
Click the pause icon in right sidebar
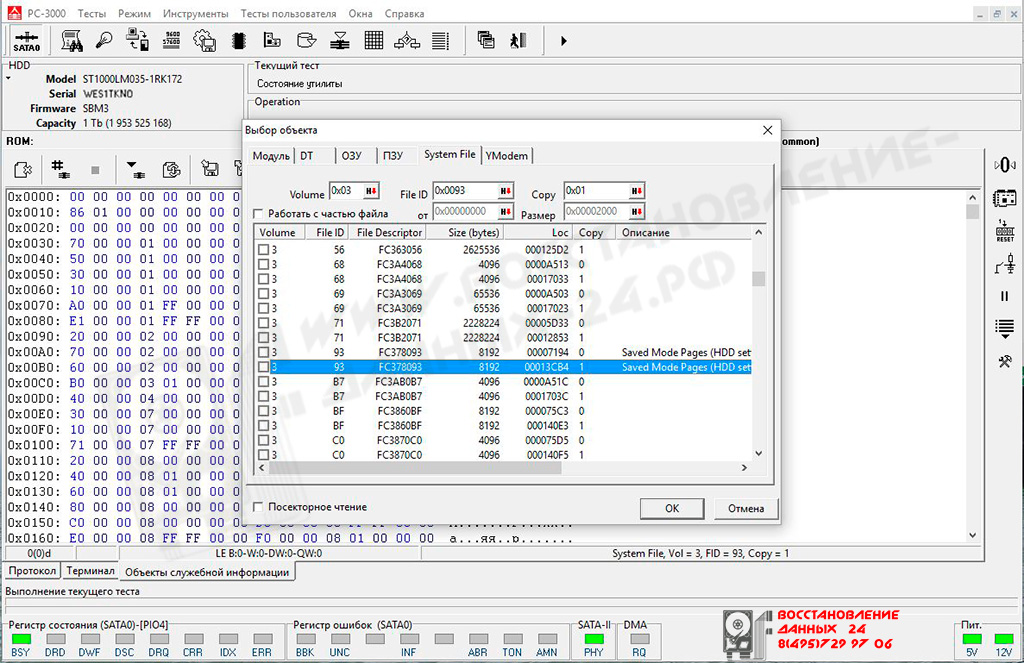pyautogui.click(x=1004, y=297)
